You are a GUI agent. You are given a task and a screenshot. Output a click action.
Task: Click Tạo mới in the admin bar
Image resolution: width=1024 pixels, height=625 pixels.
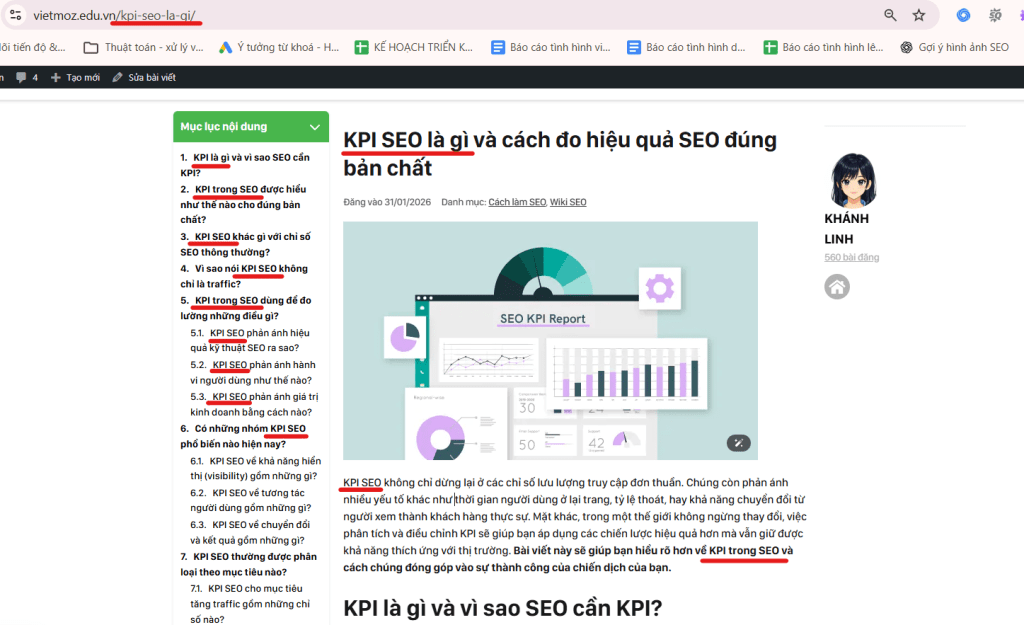coord(75,77)
